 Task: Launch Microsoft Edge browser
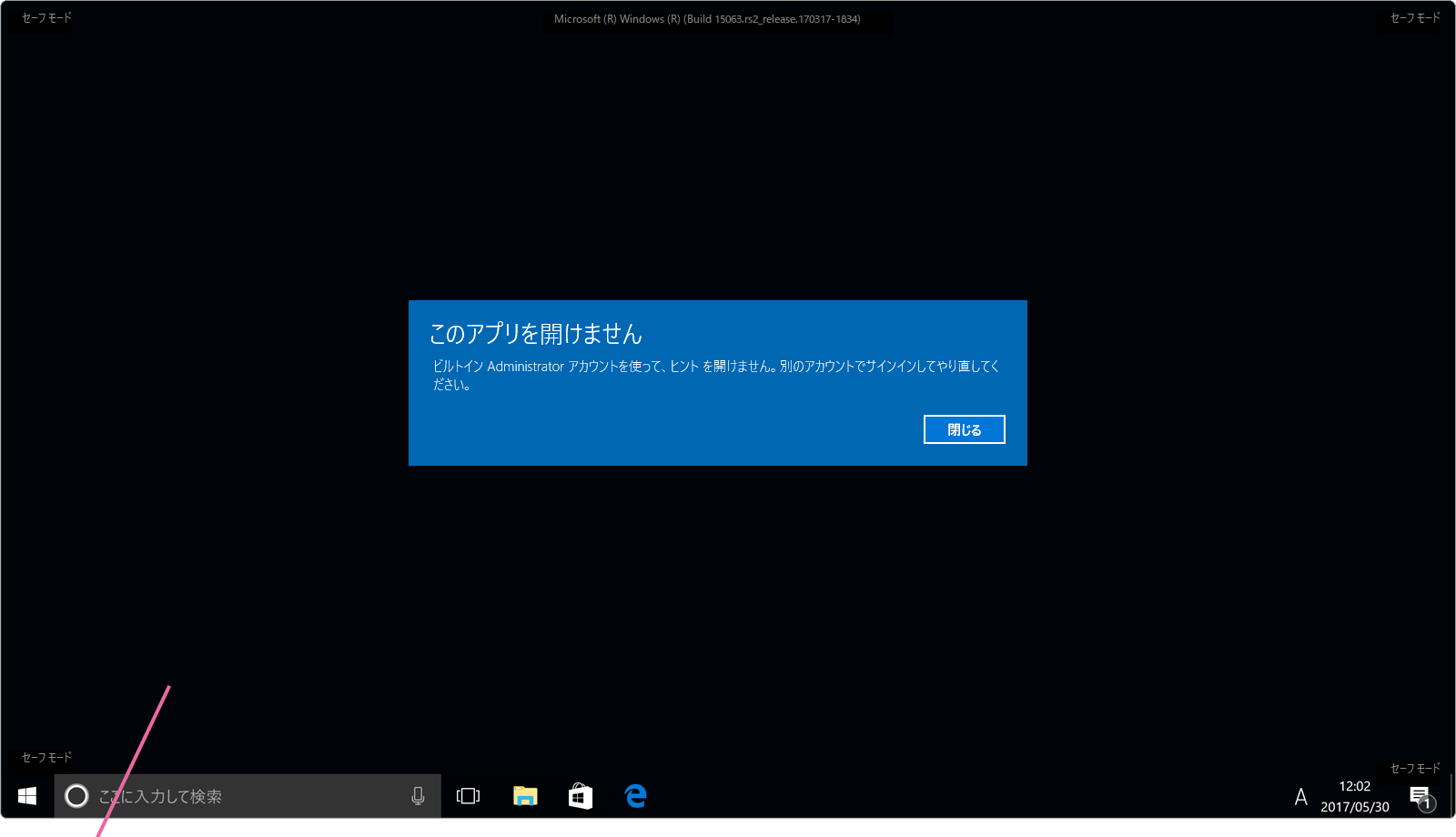[x=636, y=796]
